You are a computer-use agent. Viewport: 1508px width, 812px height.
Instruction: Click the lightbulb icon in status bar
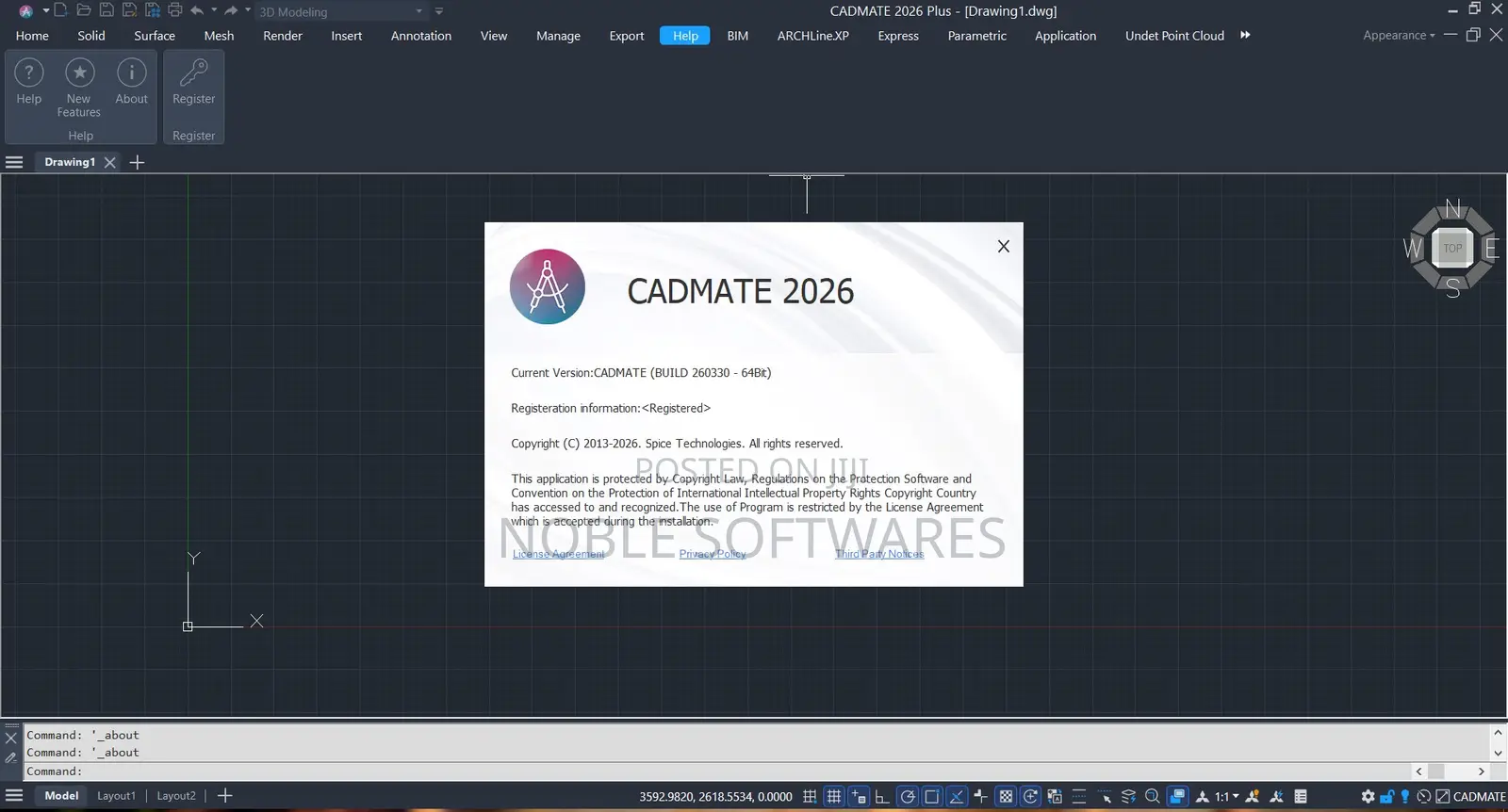[1405, 796]
